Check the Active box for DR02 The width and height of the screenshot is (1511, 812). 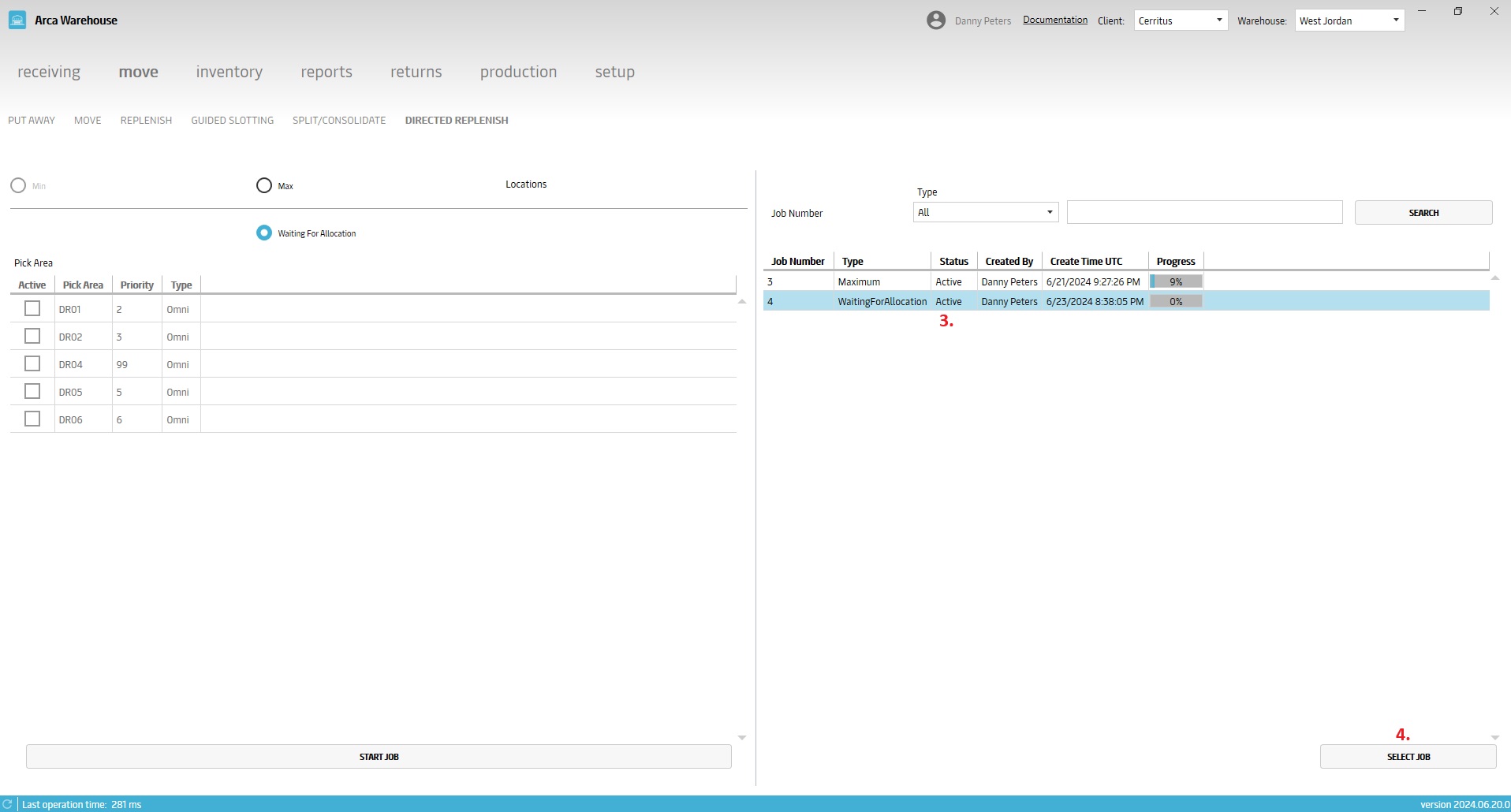[x=32, y=336]
